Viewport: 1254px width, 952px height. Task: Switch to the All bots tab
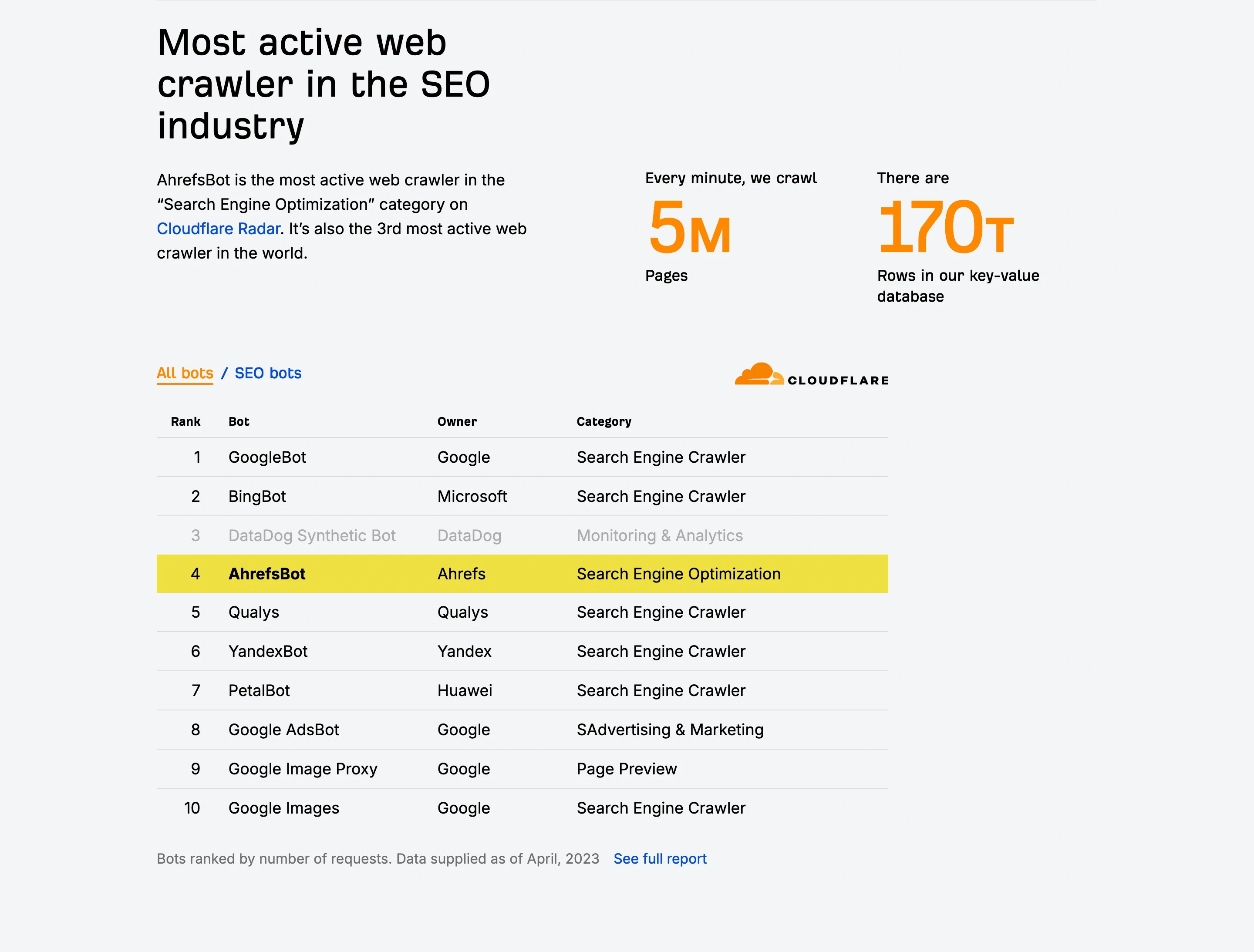point(185,373)
